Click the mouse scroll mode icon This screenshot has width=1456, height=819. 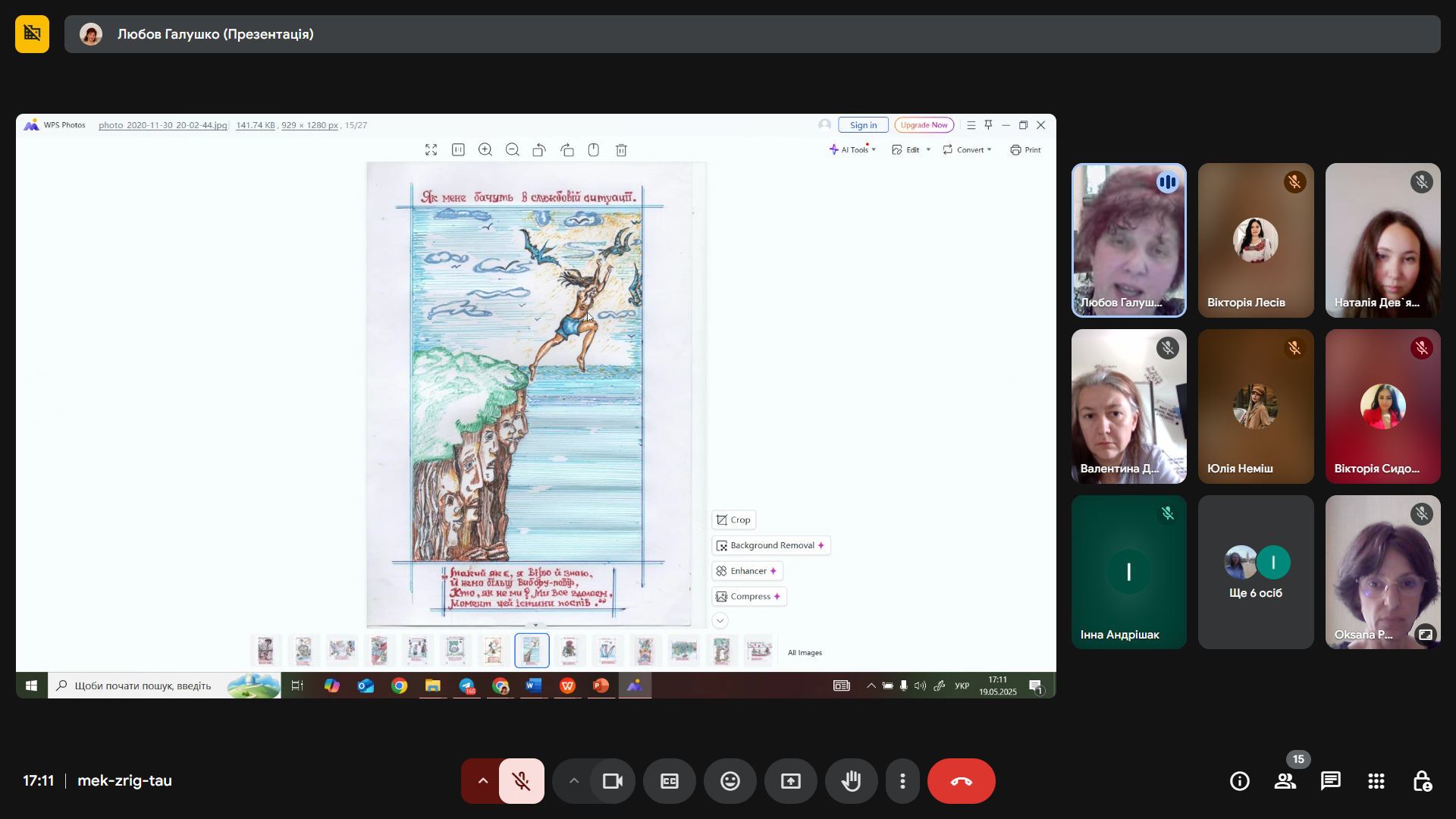594,150
